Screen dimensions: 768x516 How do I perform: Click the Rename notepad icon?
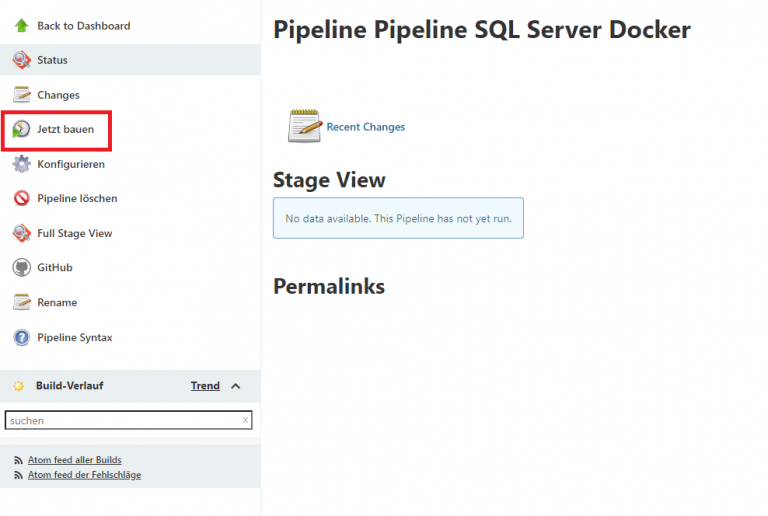[x=22, y=302]
